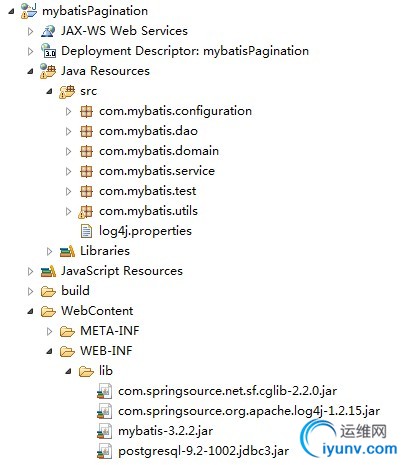Click the mybatisPagination project icon
Screen dimensions: 403x465
pyautogui.click(x=29, y=11)
